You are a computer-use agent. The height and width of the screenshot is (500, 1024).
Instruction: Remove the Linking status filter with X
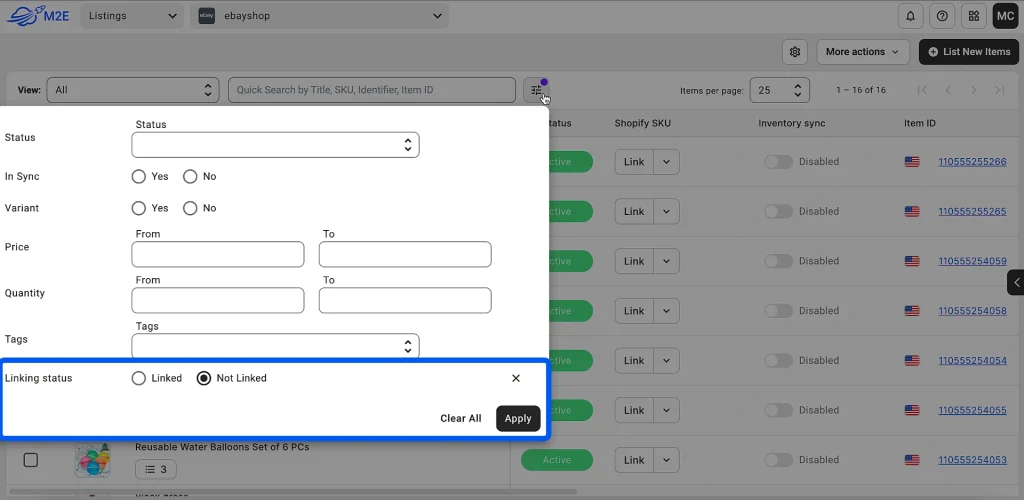516,378
